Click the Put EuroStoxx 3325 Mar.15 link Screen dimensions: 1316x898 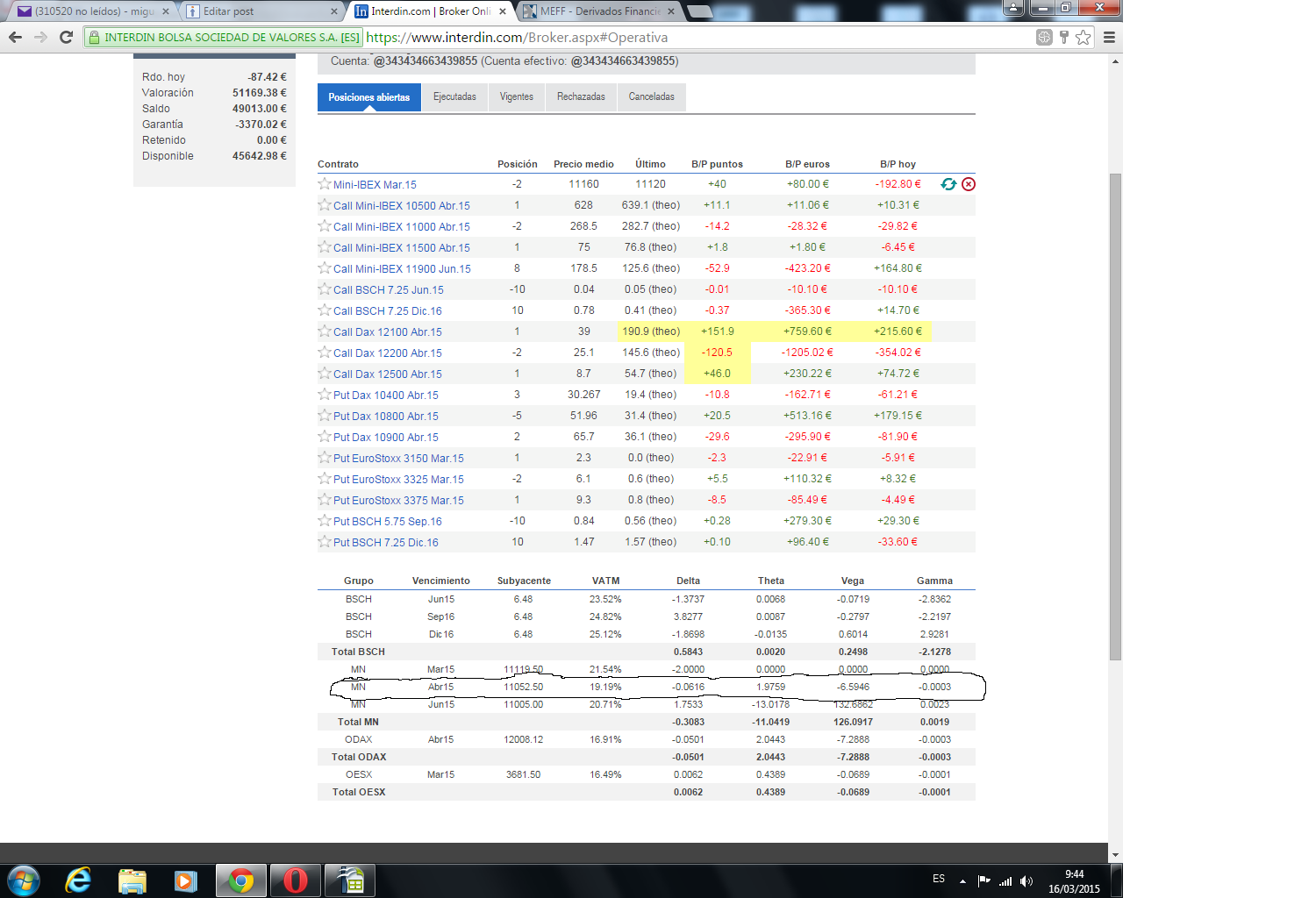pyautogui.click(x=398, y=480)
